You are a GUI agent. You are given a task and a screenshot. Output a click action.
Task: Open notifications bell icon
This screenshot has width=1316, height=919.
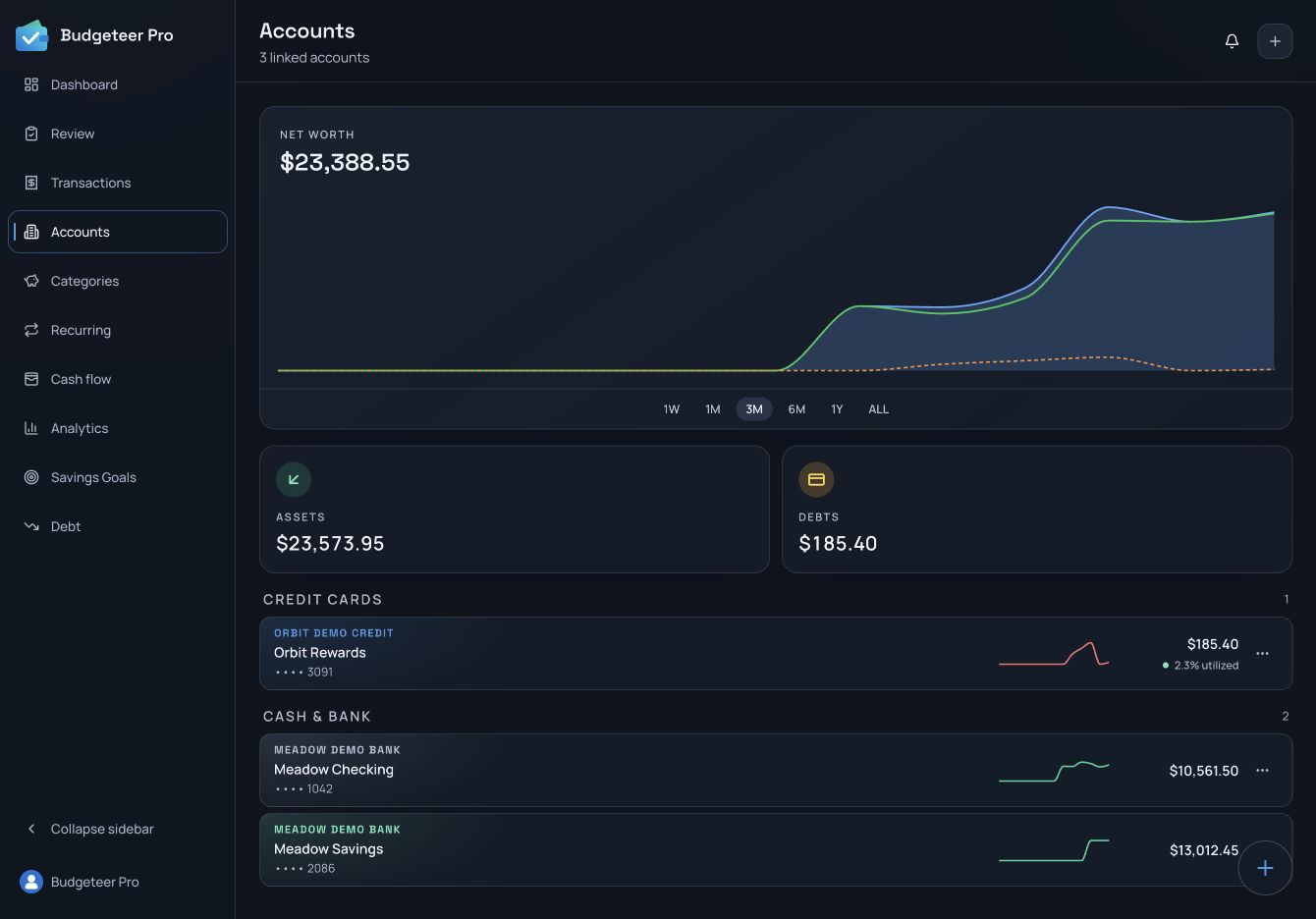click(1232, 41)
